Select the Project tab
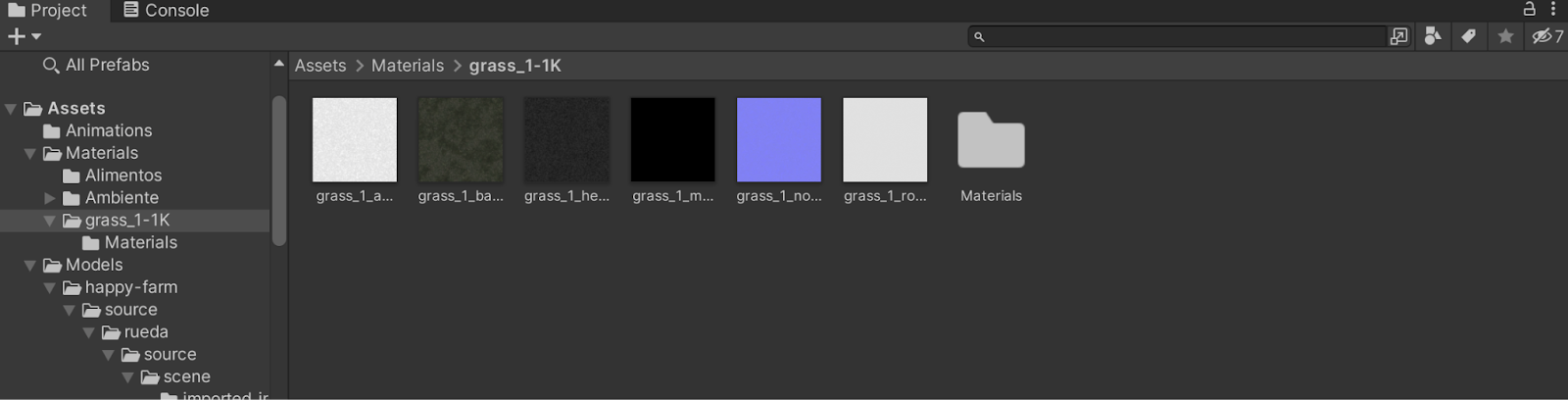The image size is (1568, 400). tap(47, 10)
